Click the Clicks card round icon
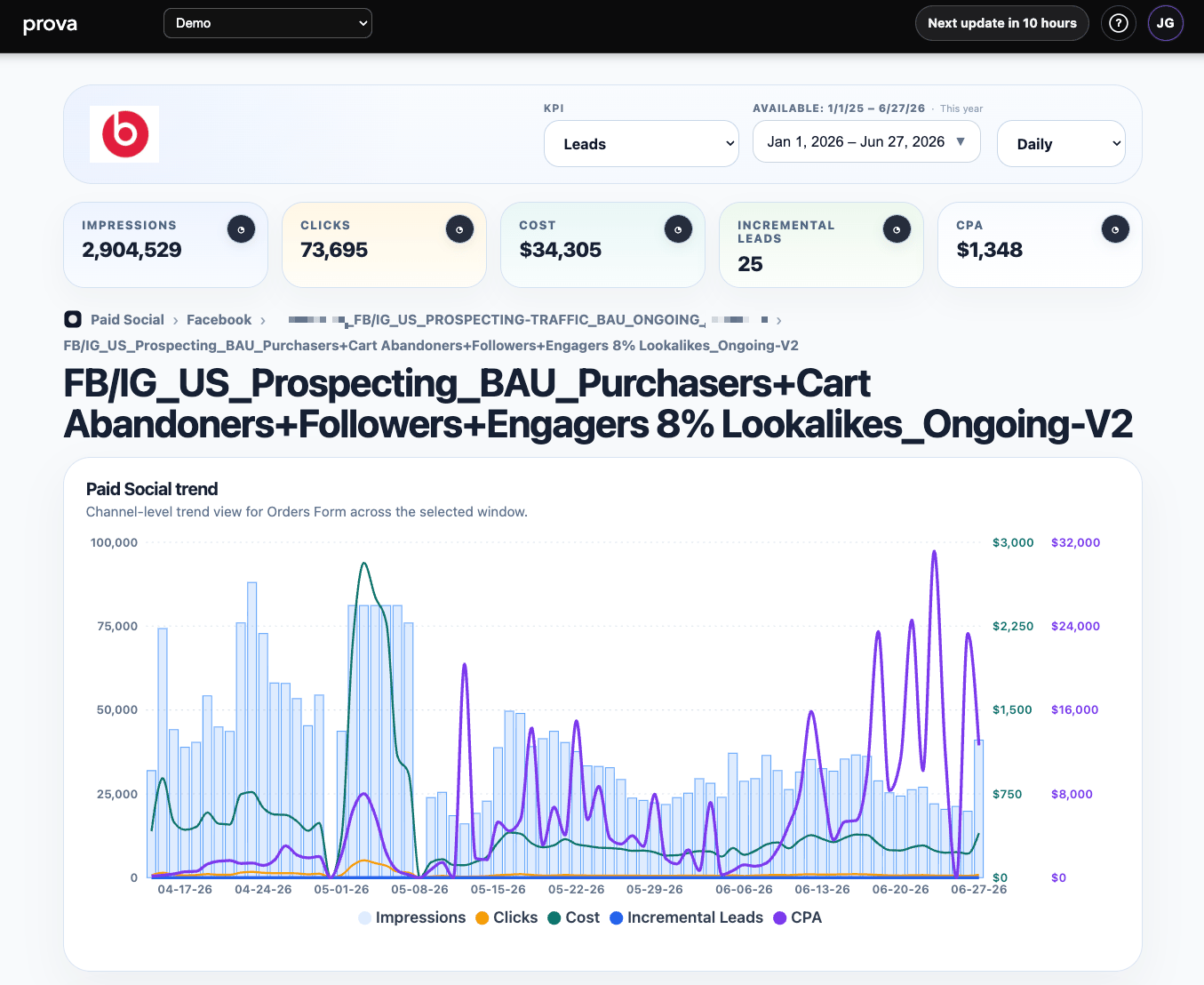The height and width of the screenshot is (985, 1204). [x=459, y=229]
